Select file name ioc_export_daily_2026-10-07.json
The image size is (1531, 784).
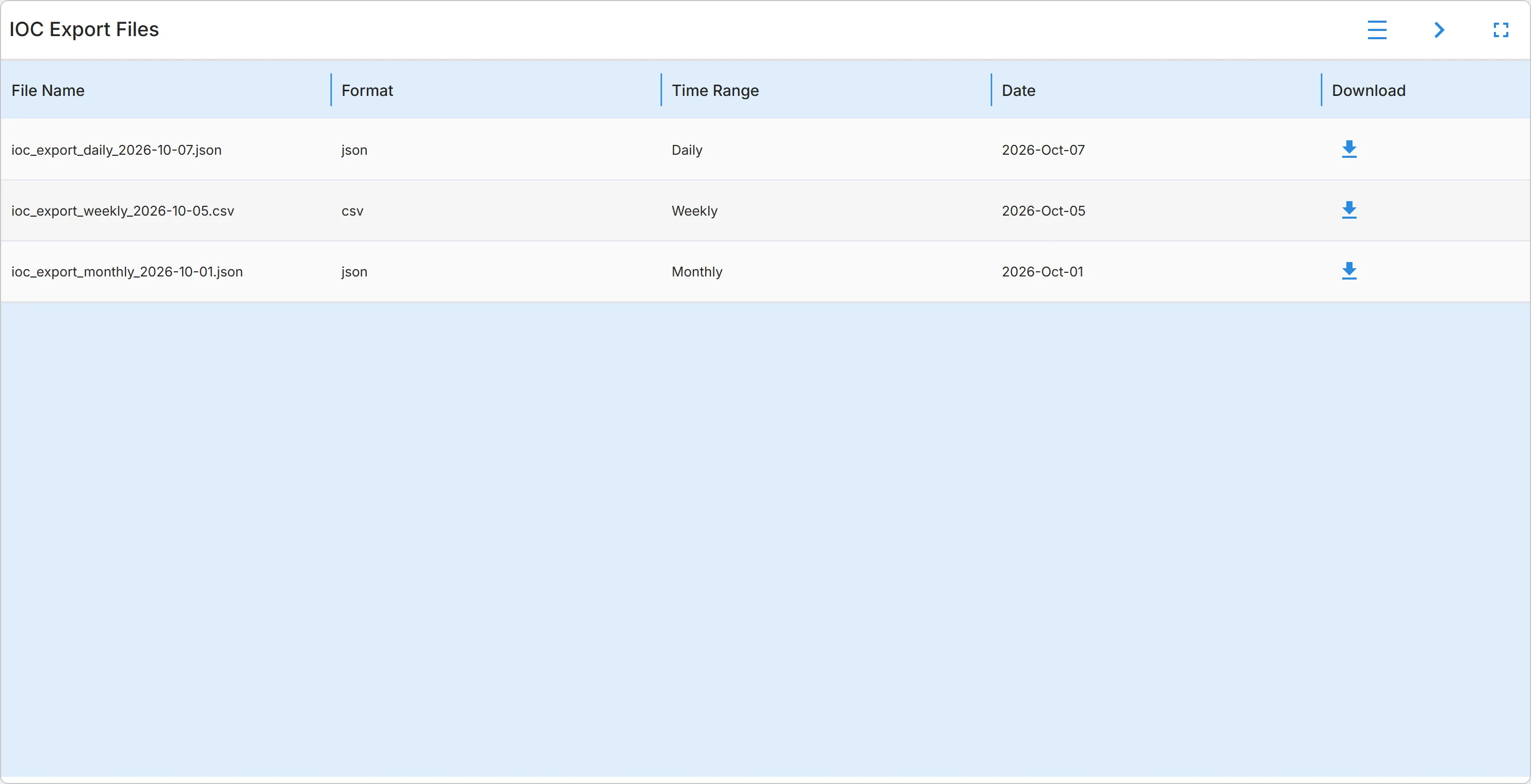coord(117,150)
